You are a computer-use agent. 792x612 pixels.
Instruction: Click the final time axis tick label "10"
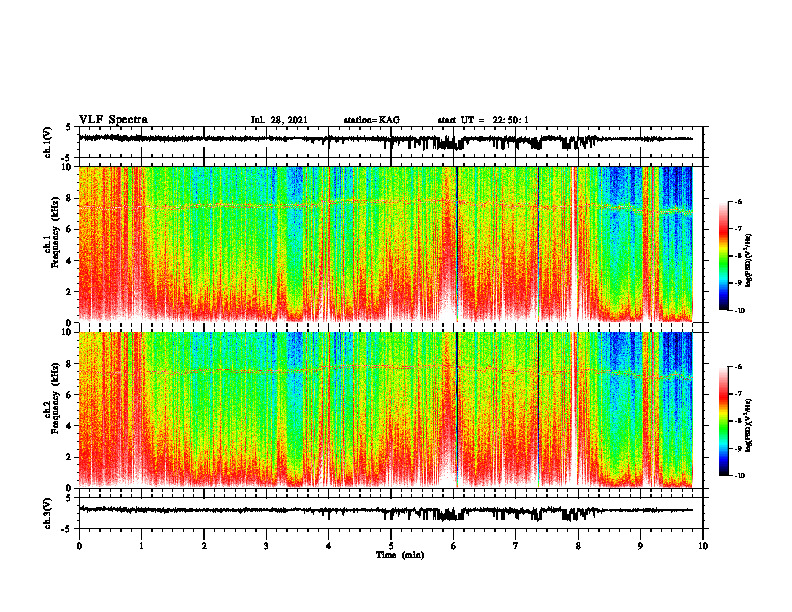(x=703, y=546)
